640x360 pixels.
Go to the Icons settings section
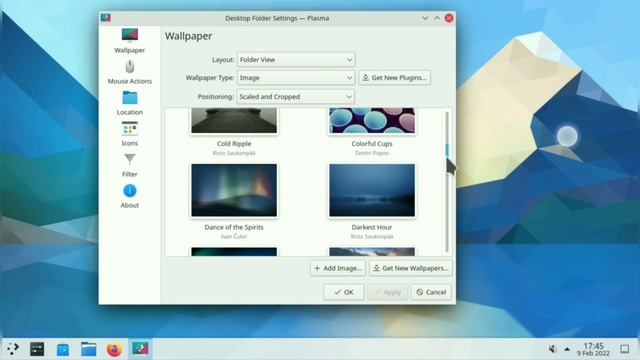click(129, 134)
